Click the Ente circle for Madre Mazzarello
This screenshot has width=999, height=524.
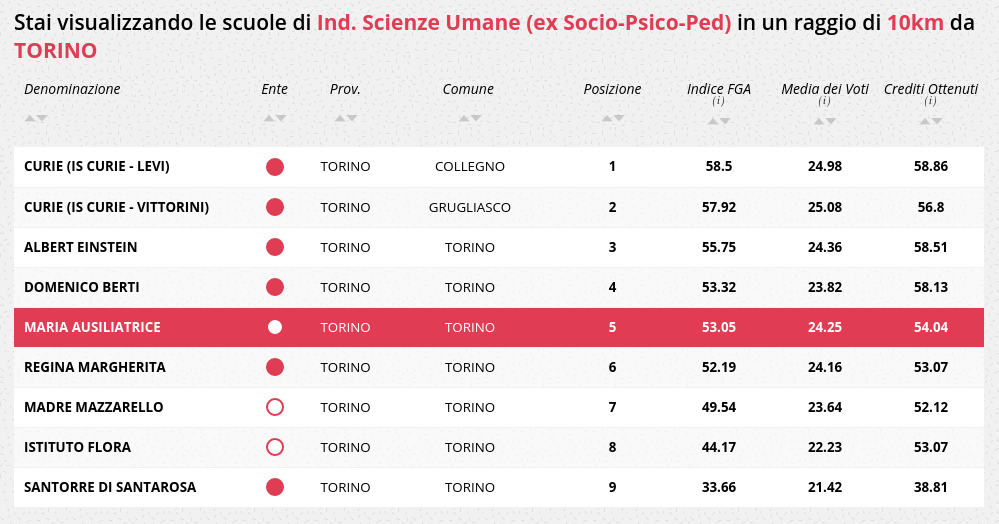(275, 407)
